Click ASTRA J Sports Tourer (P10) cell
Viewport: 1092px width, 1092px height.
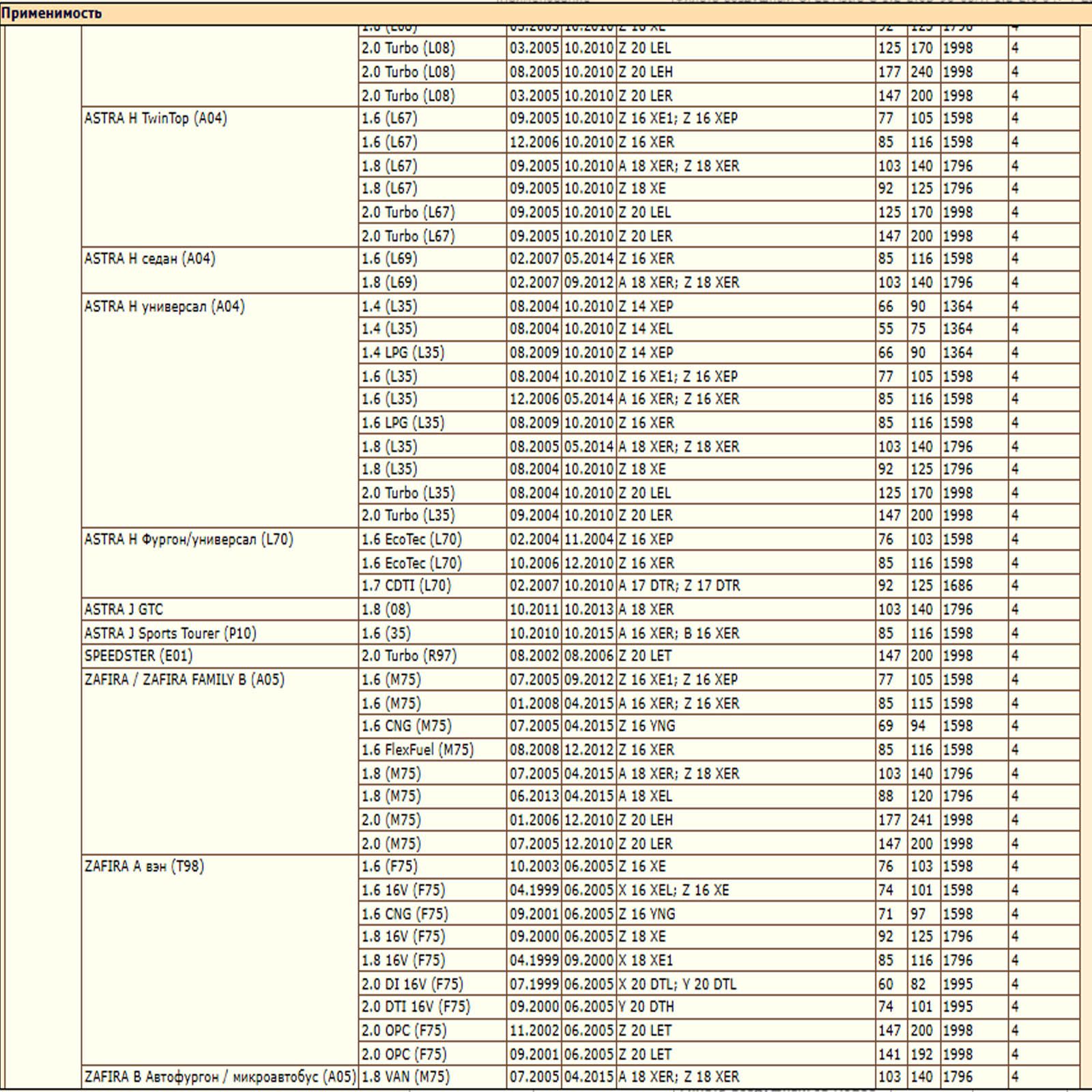click(x=170, y=633)
